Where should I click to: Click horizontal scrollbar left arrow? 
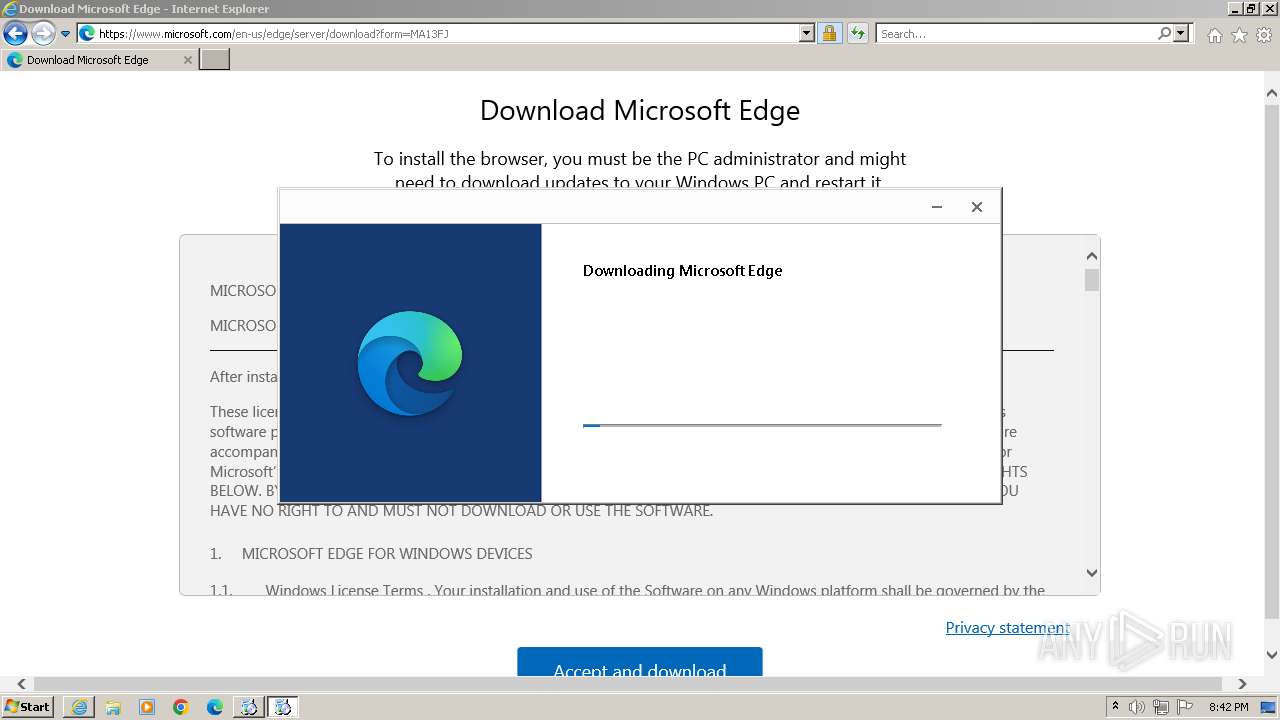point(21,684)
